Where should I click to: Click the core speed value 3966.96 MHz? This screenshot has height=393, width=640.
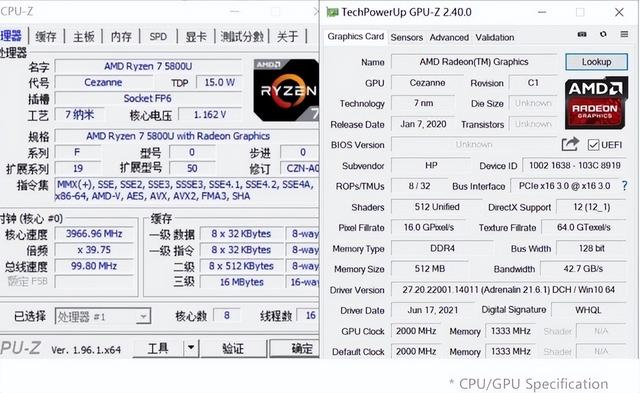coord(94,234)
